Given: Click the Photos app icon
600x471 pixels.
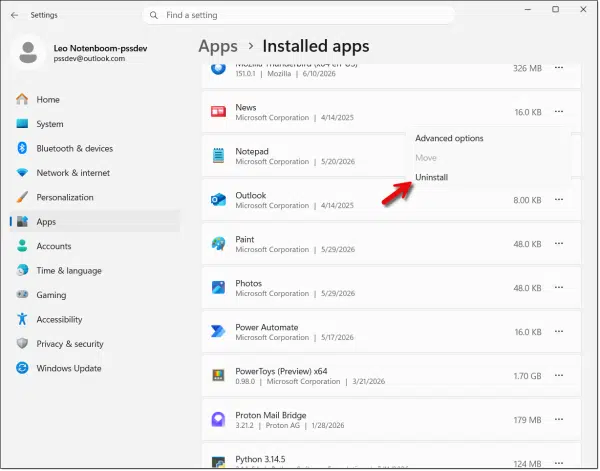Looking at the screenshot, I should pyautogui.click(x=218, y=288).
